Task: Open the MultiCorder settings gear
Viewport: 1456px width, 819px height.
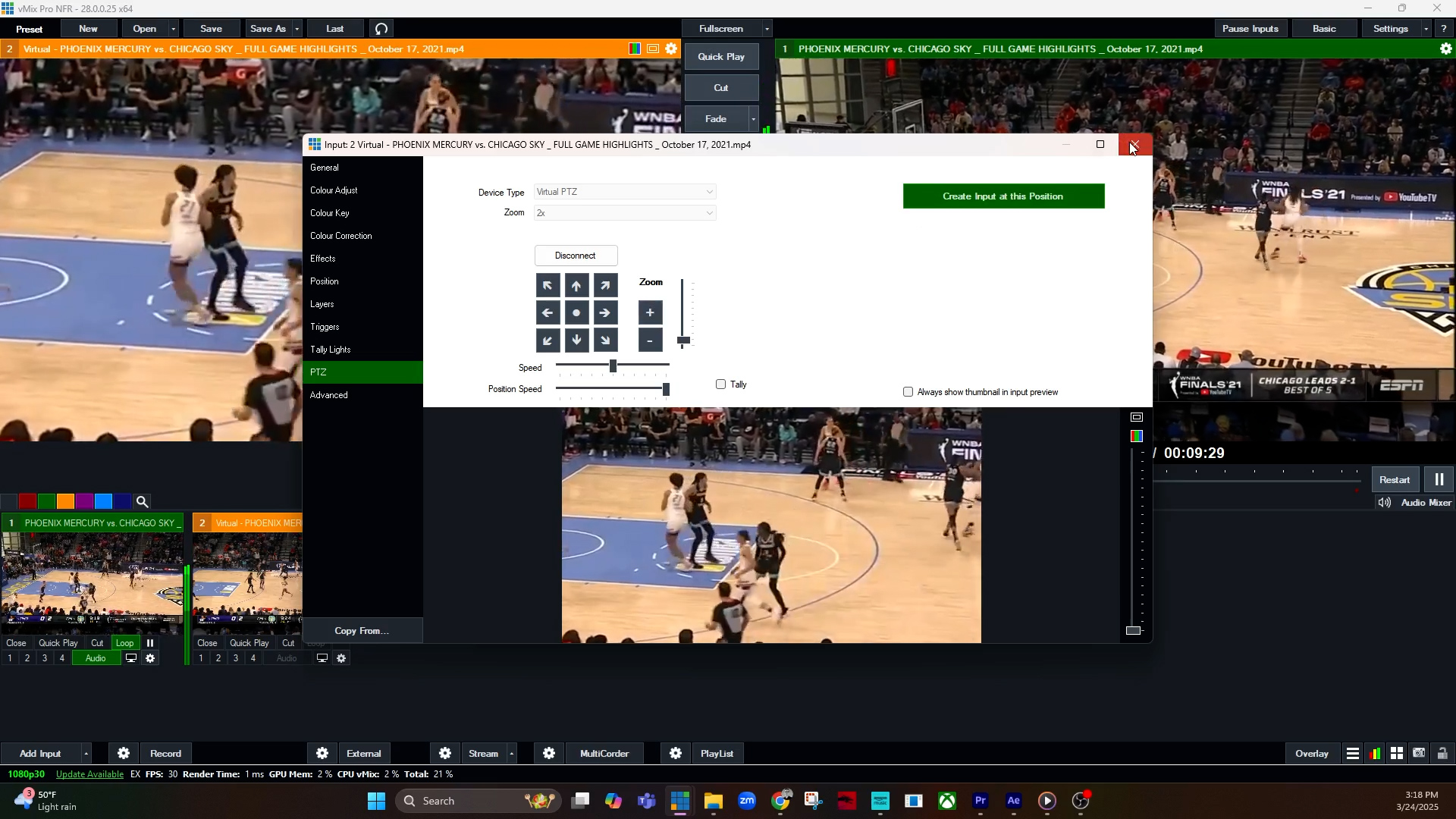Action: point(549,753)
